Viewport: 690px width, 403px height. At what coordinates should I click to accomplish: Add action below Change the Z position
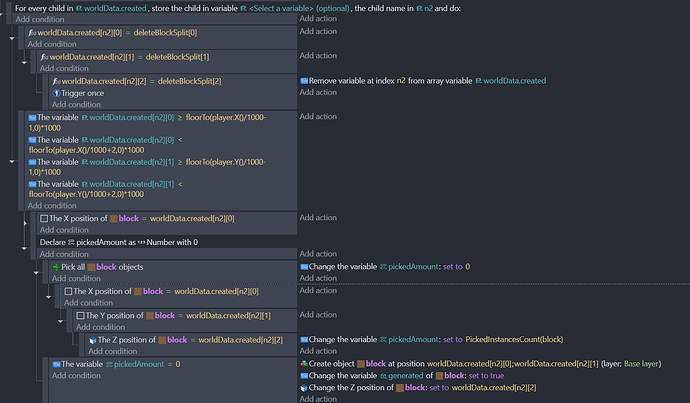pos(318,399)
